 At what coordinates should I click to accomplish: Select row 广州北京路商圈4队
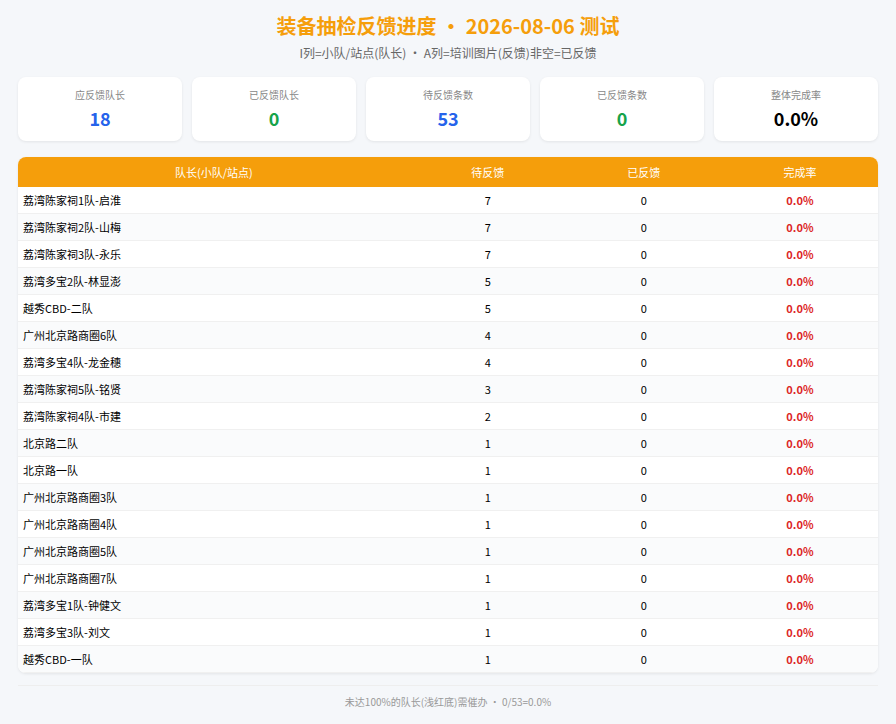[x=448, y=525]
